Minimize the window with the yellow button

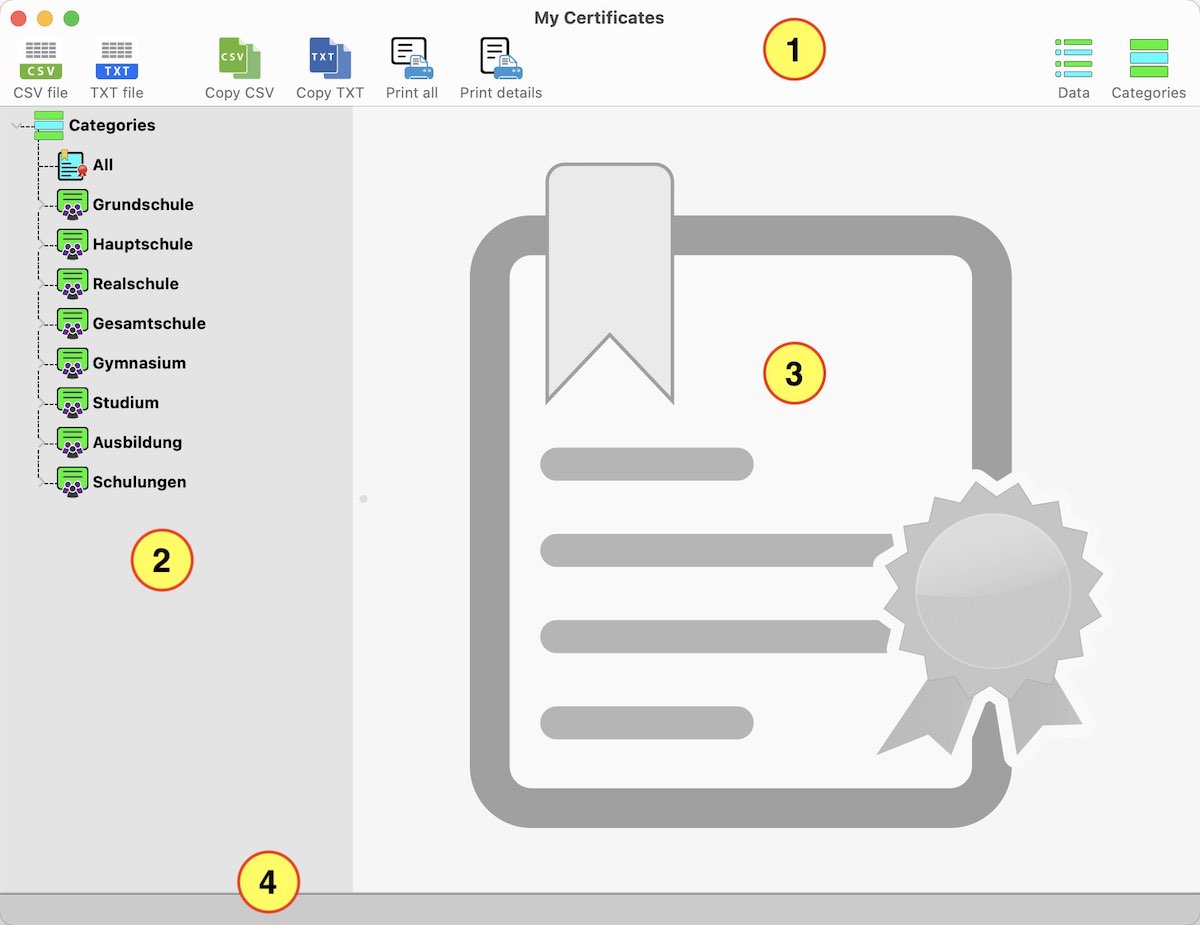point(44,18)
